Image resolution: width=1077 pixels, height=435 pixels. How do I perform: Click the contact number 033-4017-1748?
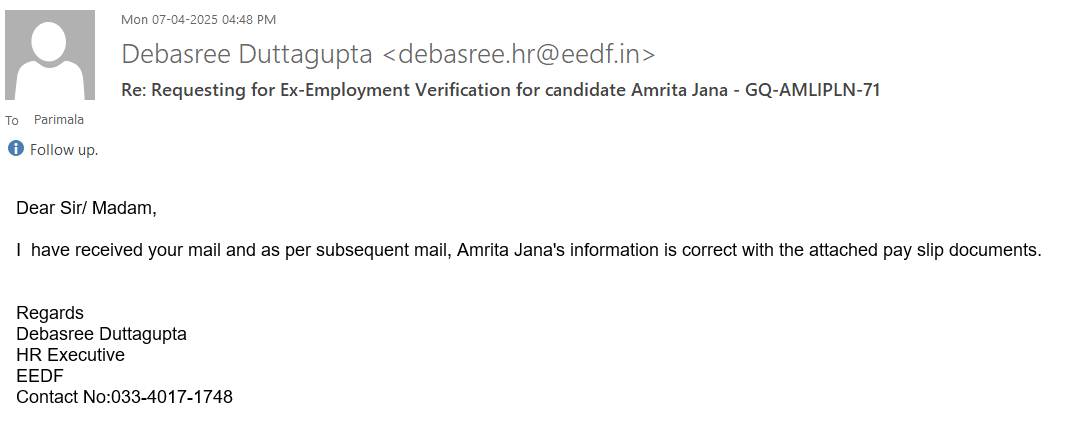171,397
